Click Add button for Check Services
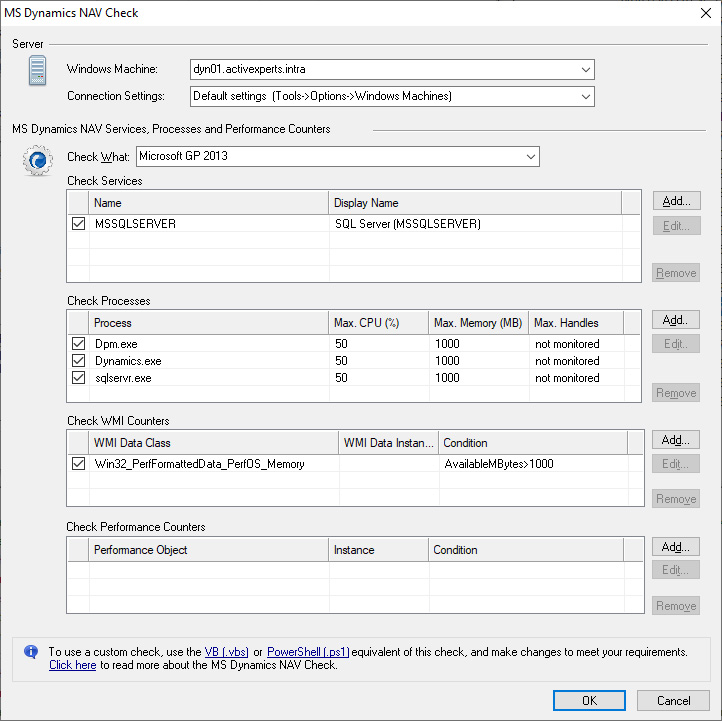 tap(676, 201)
